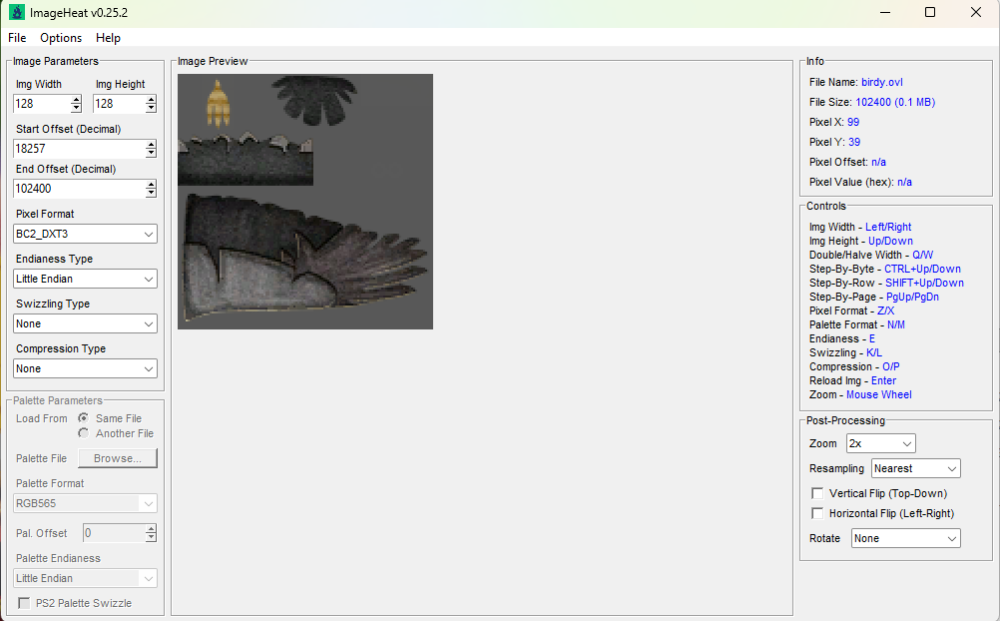Enable Vertical Flip (Top-Down) checkbox
Viewport: 1000px width, 621px height.
[x=817, y=493]
